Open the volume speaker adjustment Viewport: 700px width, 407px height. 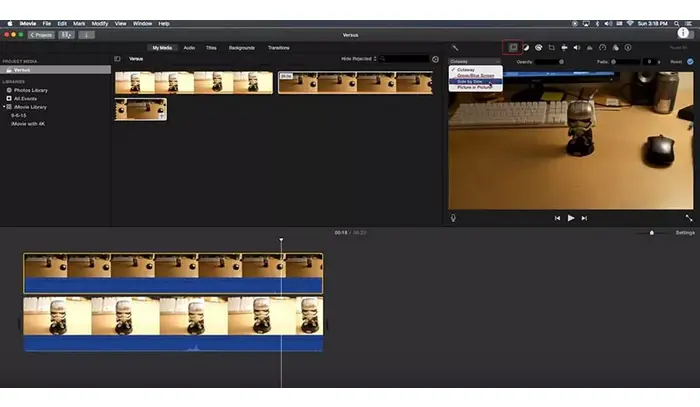(577, 48)
